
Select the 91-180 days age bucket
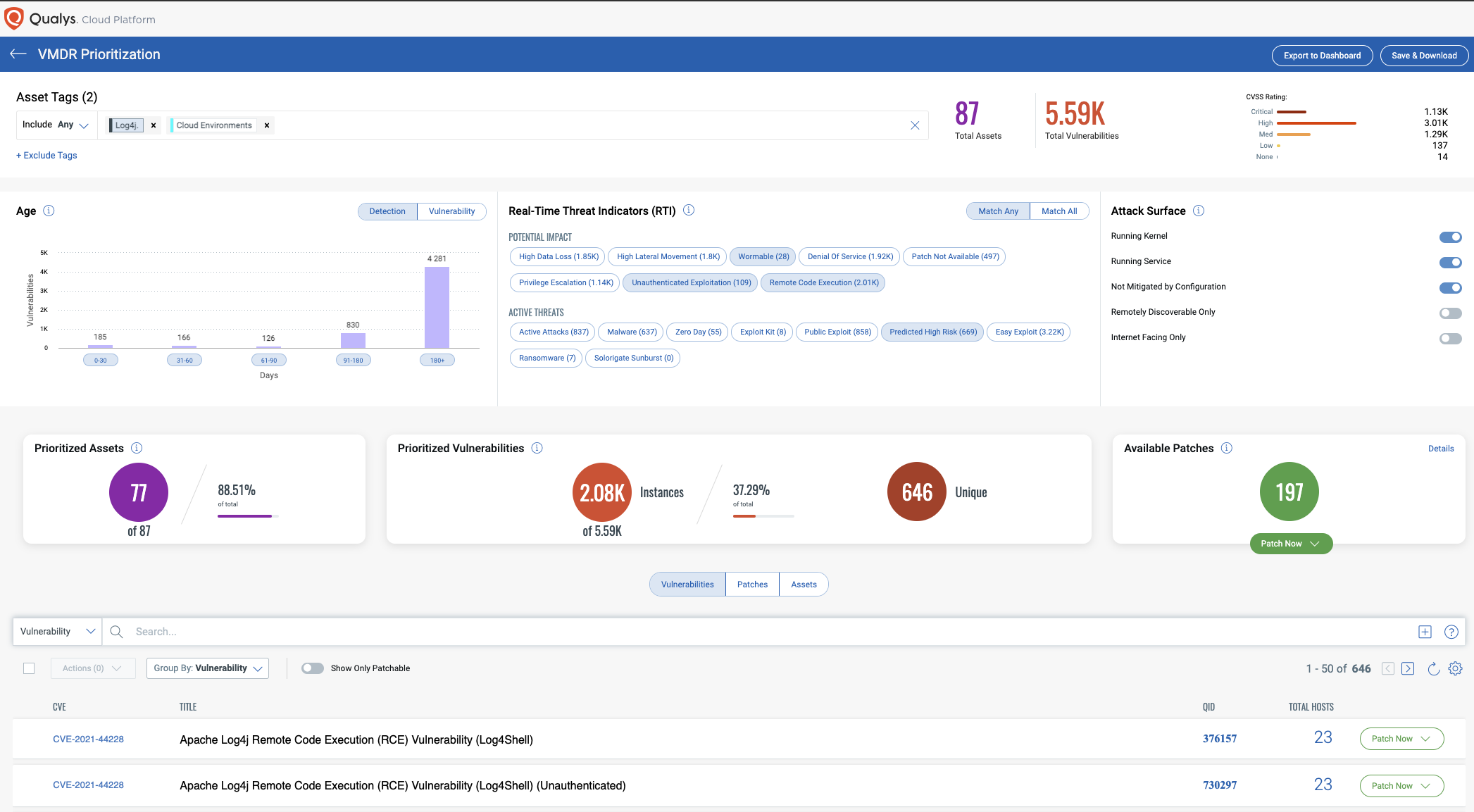pyautogui.click(x=353, y=360)
